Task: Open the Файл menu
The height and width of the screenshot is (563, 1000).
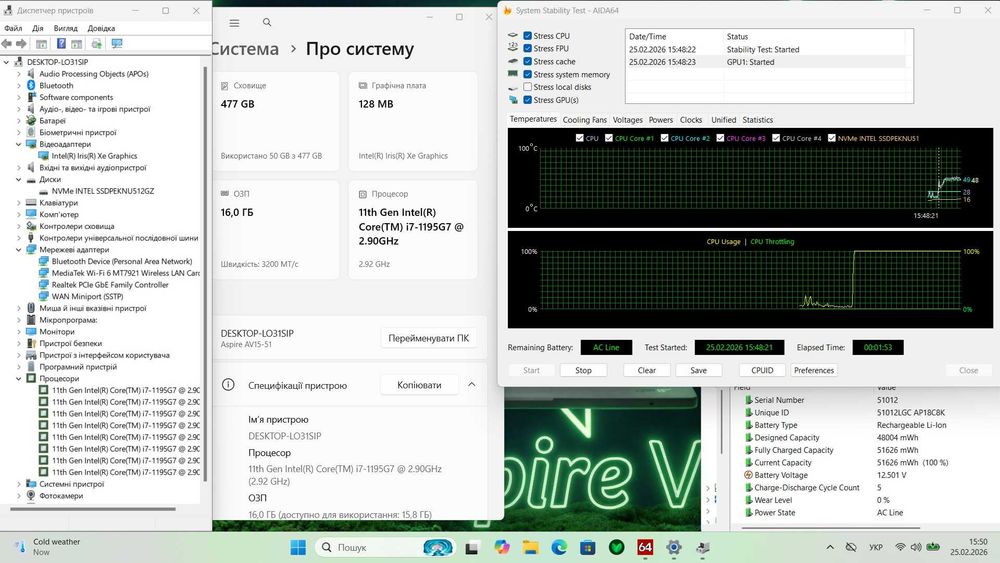Action: [x=13, y=28]
